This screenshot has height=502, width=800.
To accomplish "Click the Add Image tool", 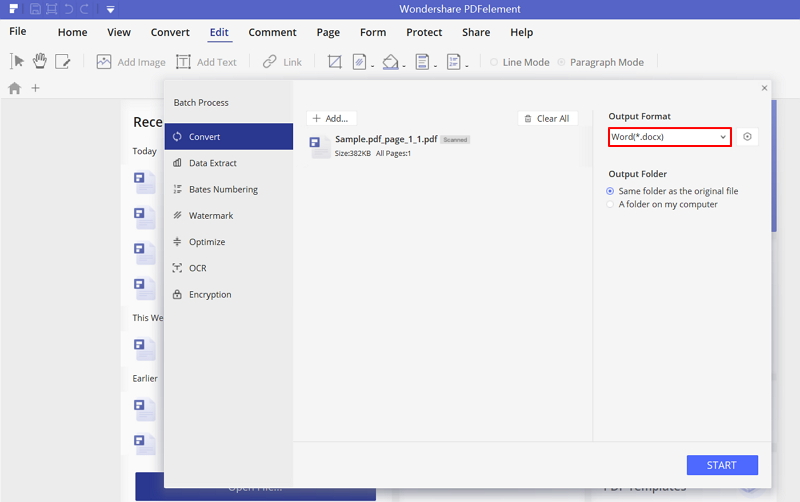I will (131, 62).
